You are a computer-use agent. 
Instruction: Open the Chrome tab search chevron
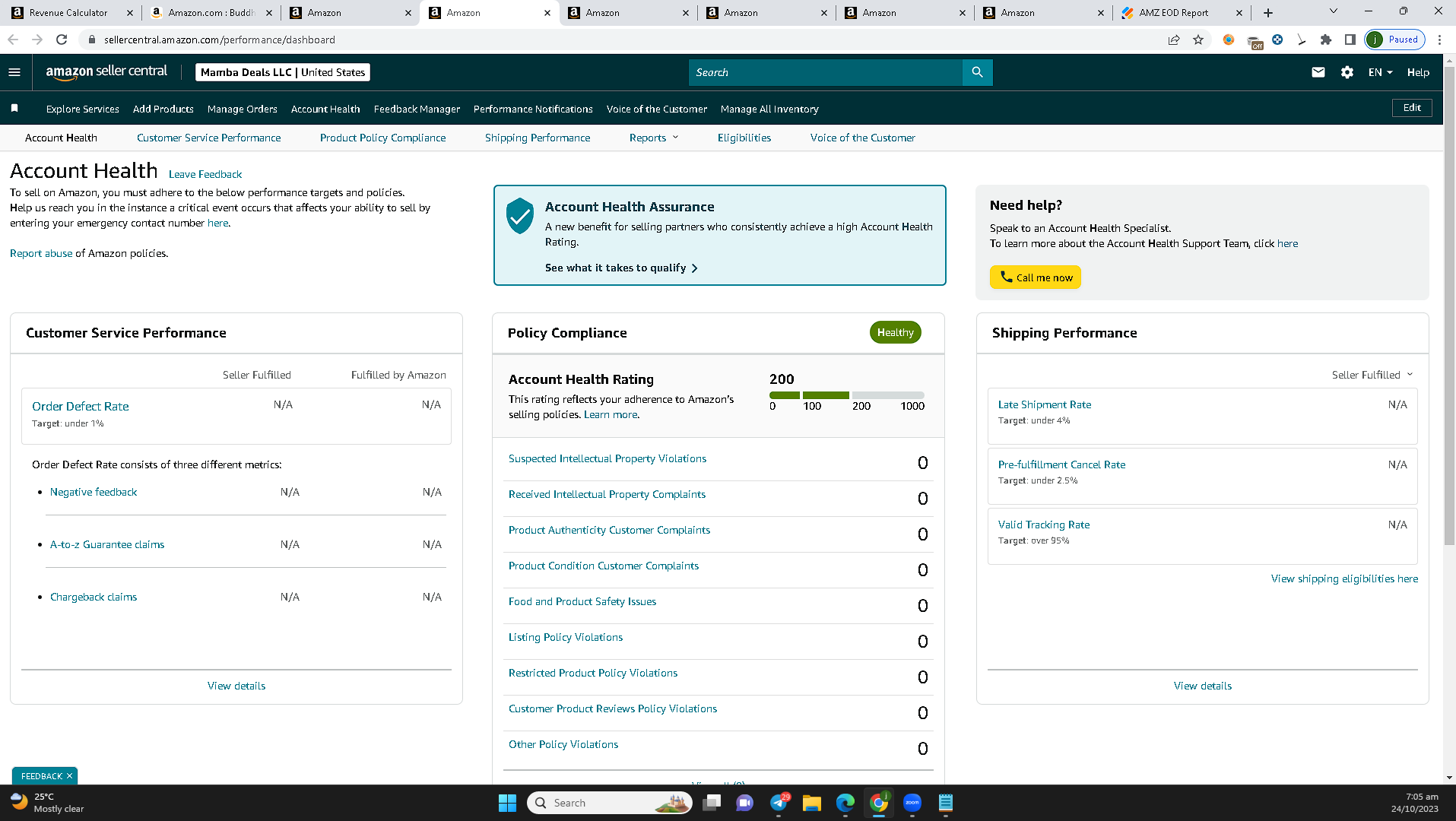(x=1333, y=11)
